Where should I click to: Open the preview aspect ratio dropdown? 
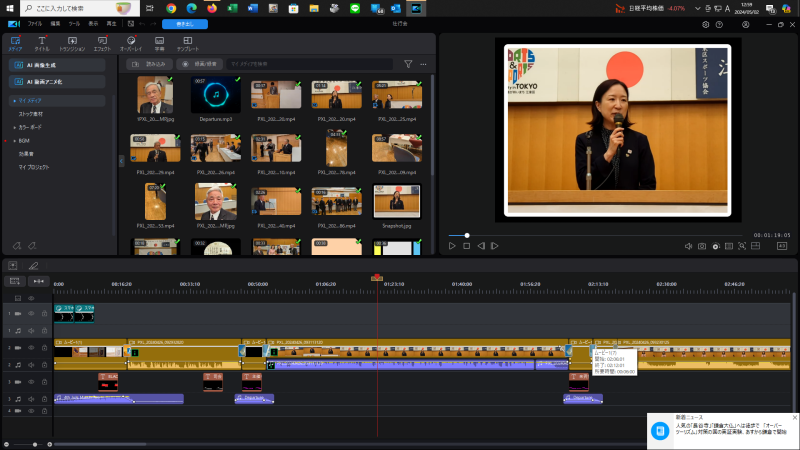point(782,246)
